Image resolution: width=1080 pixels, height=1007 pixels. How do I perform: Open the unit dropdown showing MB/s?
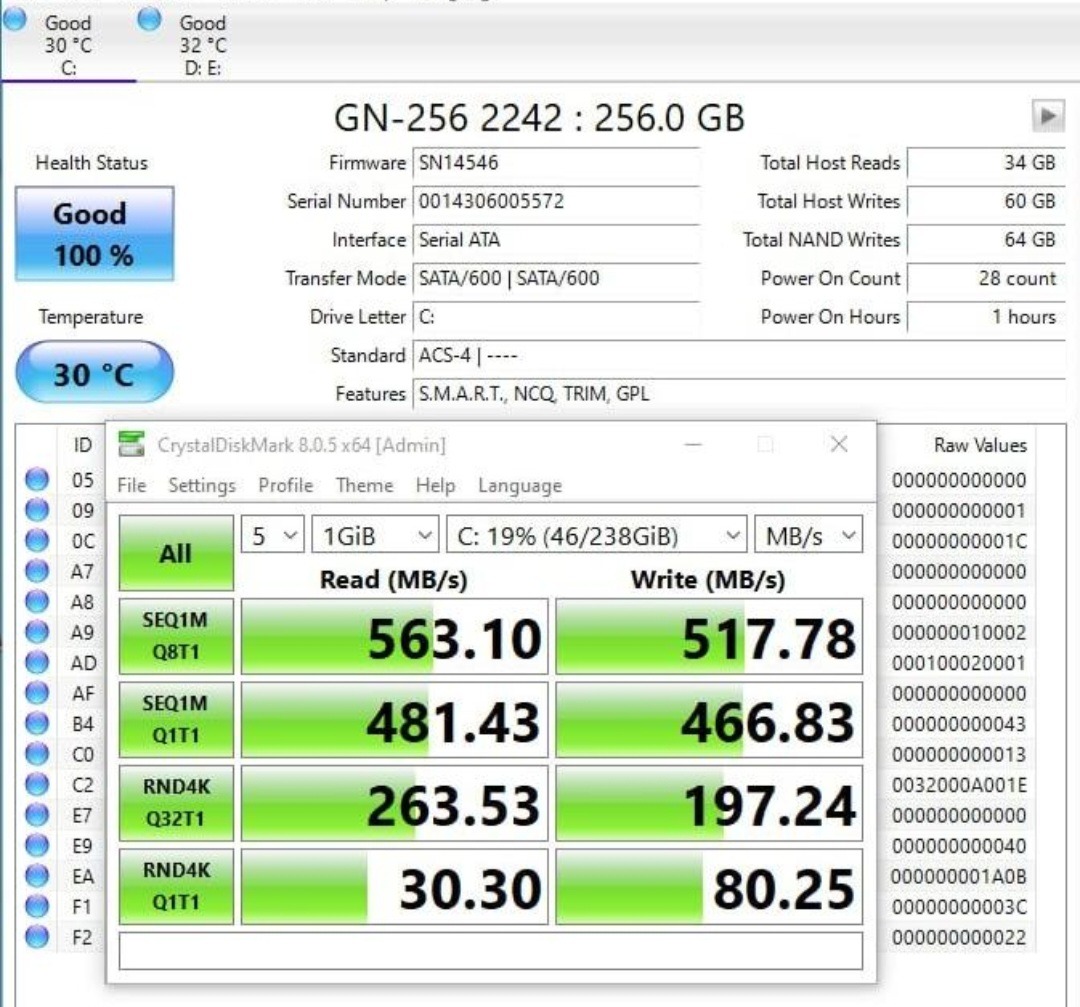pyautogui.click(x=809, y=534)
